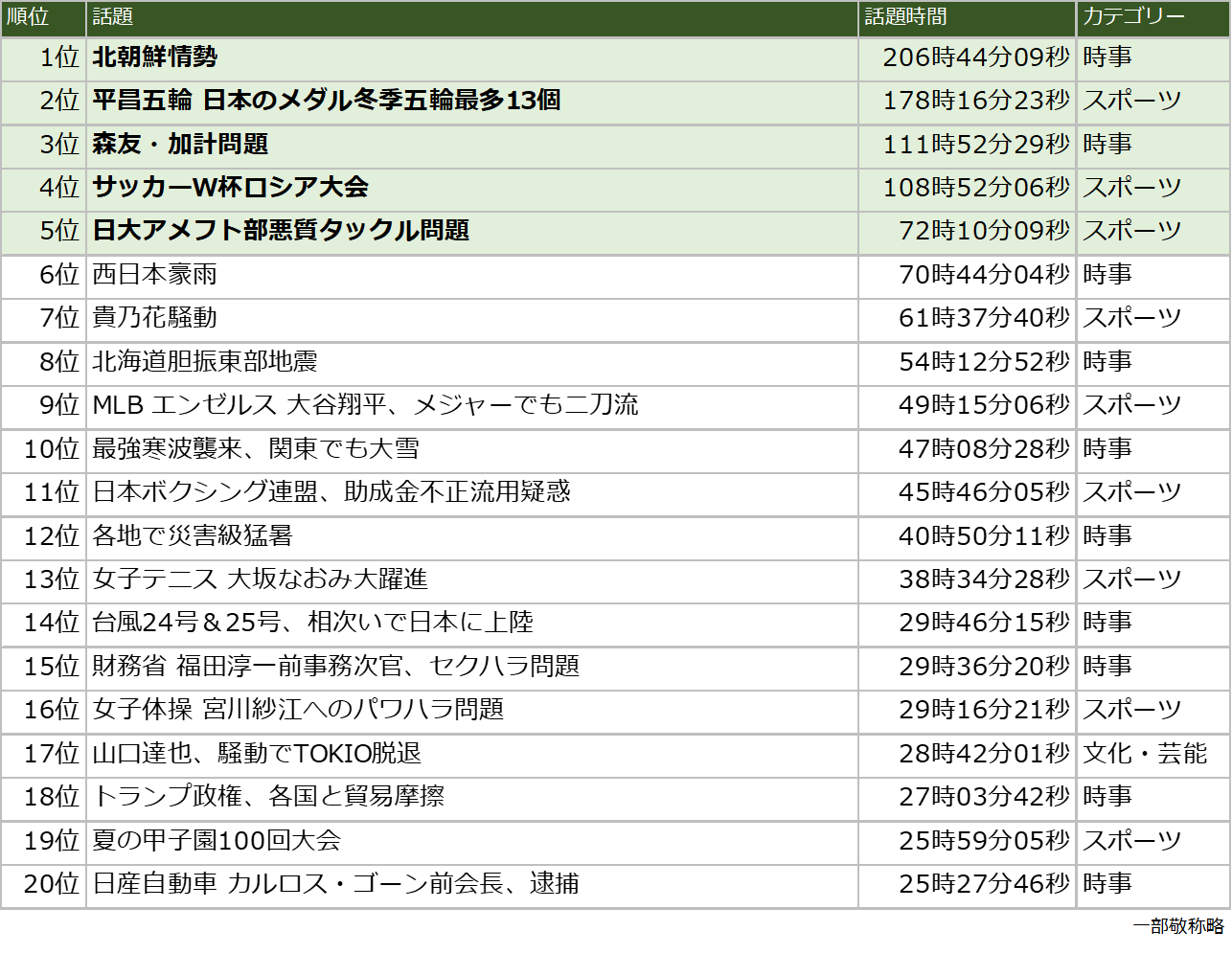This screenshot has width=1232, height=954.
Task: Select the 女子テニス 大坂なおみ大躍進 topic
Action: tap(261, 579)
